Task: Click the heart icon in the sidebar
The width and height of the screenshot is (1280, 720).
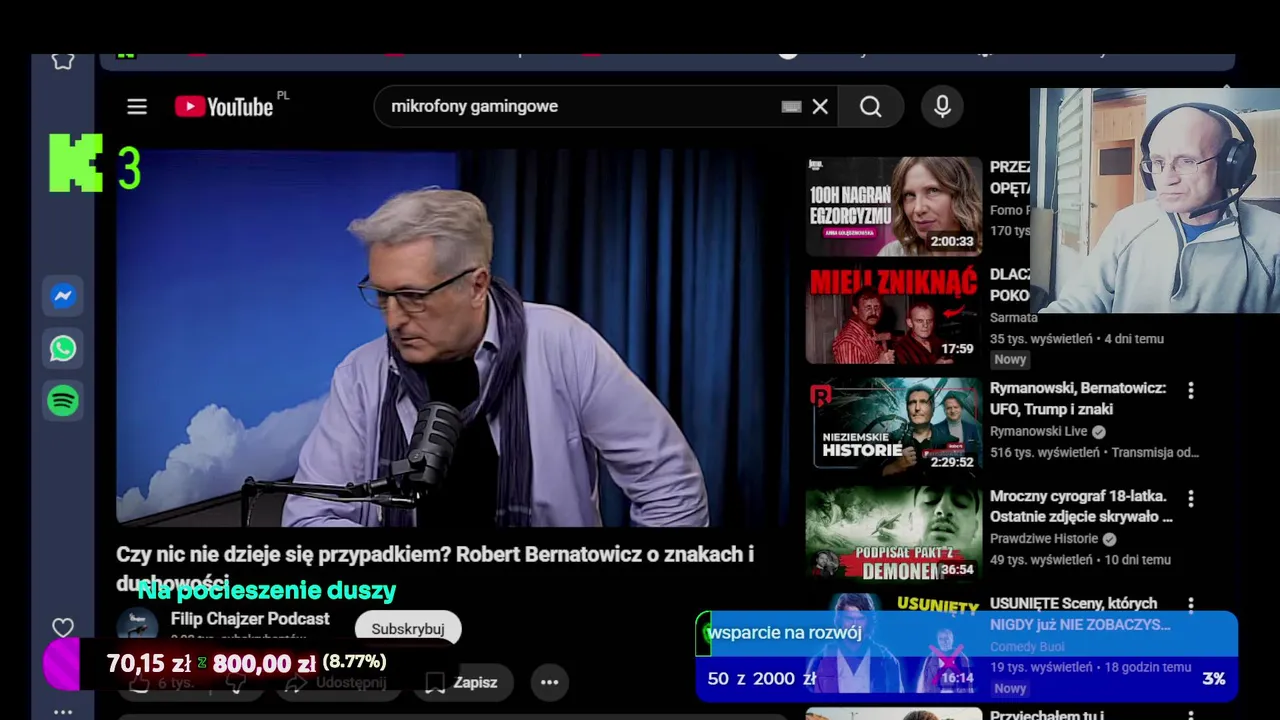Action: [63, 628]
